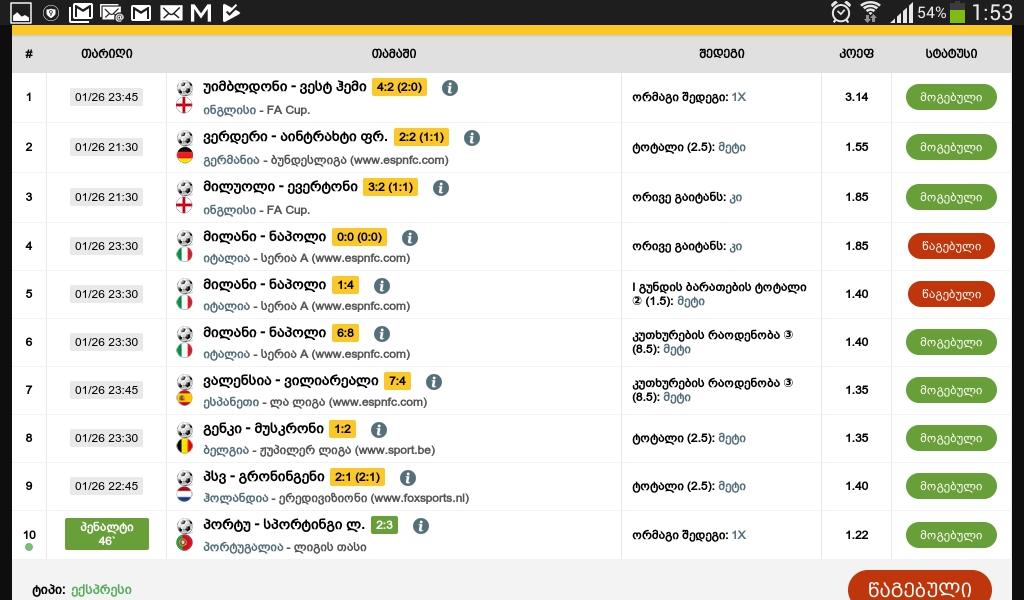The height and width of the screenshot is (600, 1024).
Task: Click ინგლისი - FA Cup. under უიმბლდონი
Action: click(256, 110)
